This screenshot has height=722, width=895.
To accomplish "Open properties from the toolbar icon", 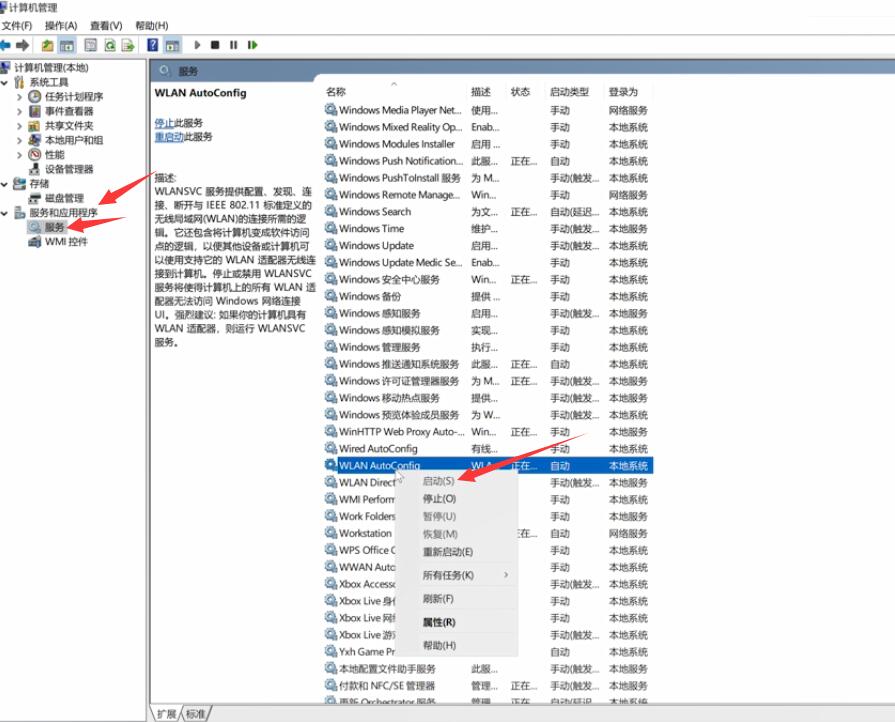I will pyautogui.click(x=90, y=45).
